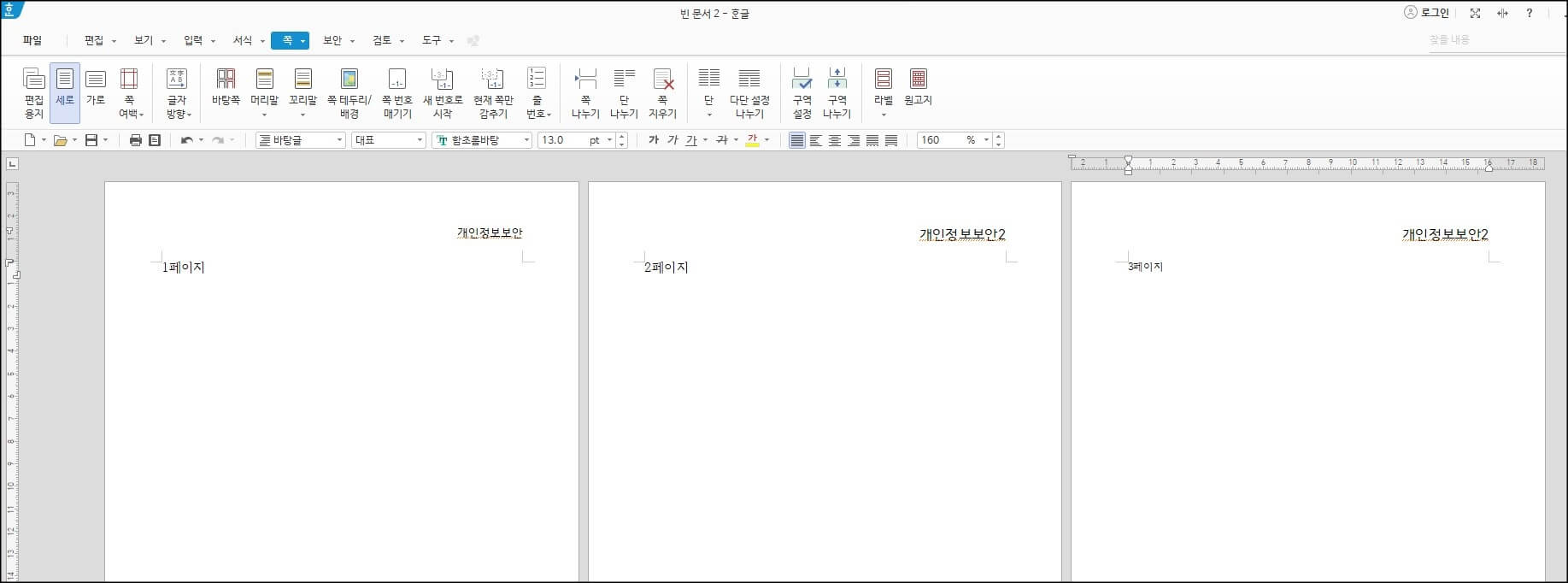Click 다단 설정 나누기 icon

[749, 93]
